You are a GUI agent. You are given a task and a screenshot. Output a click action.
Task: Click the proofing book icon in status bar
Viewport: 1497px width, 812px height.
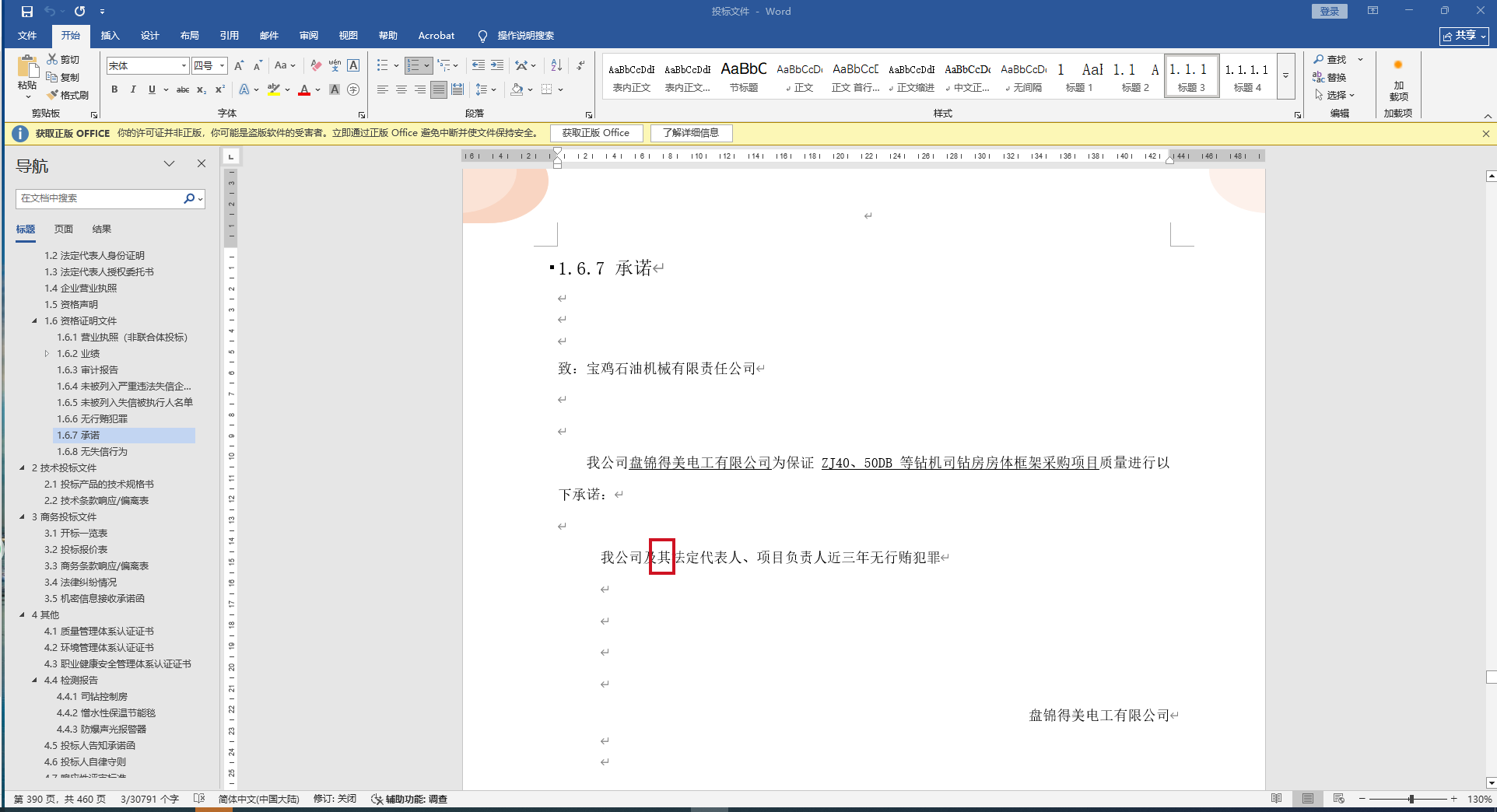199,799
